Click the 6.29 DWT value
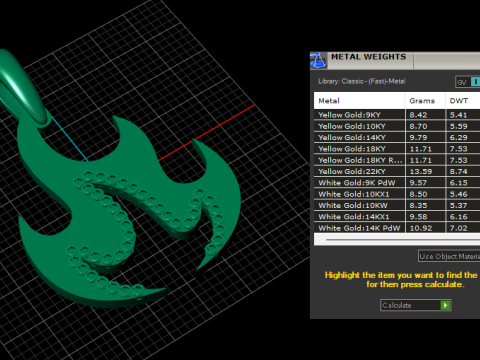 tap(459, 138)
